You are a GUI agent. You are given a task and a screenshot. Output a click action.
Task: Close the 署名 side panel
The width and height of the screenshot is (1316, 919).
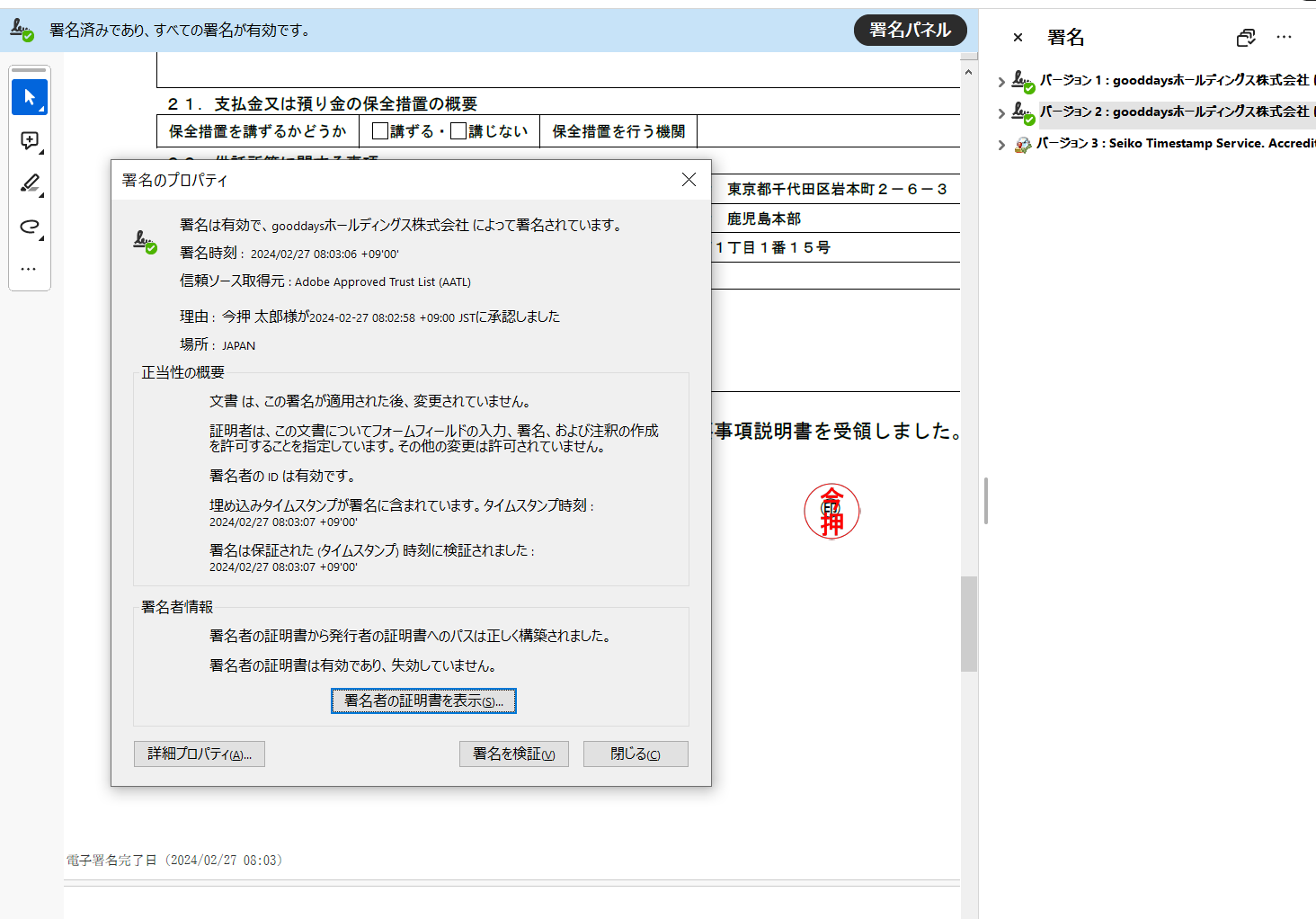[1018, 38]
